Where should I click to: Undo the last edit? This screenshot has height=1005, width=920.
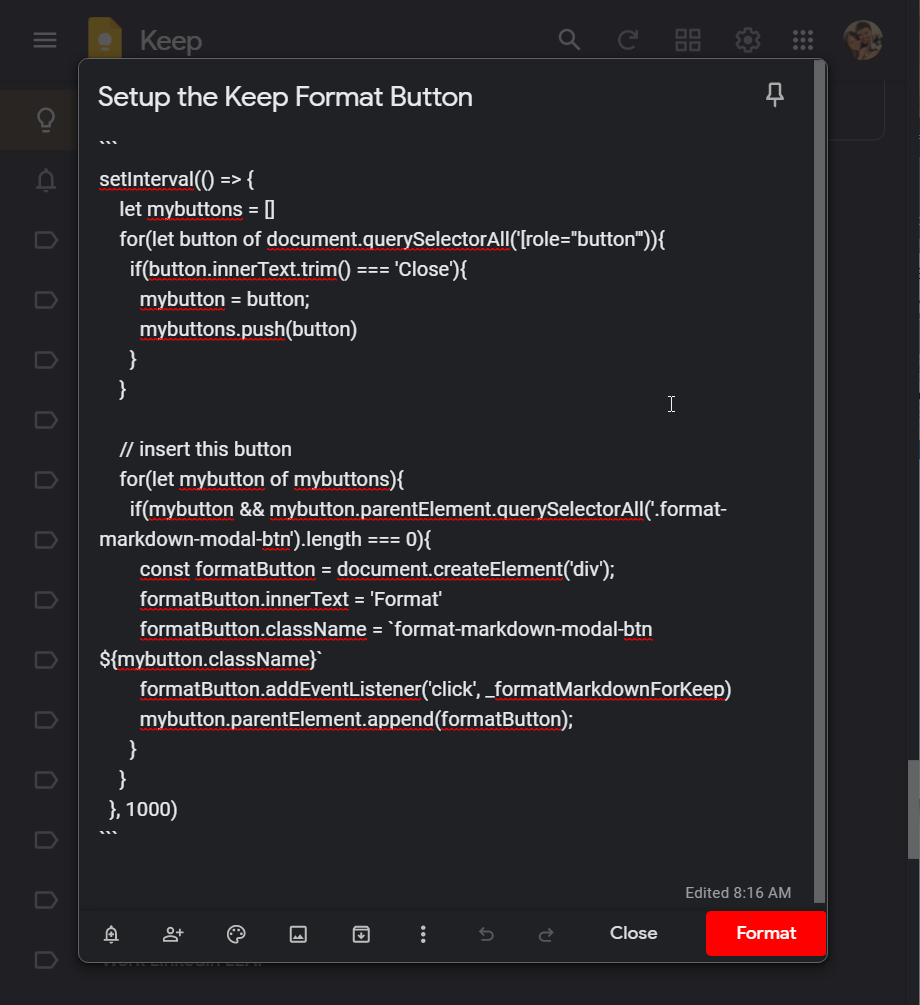point(486,934)
